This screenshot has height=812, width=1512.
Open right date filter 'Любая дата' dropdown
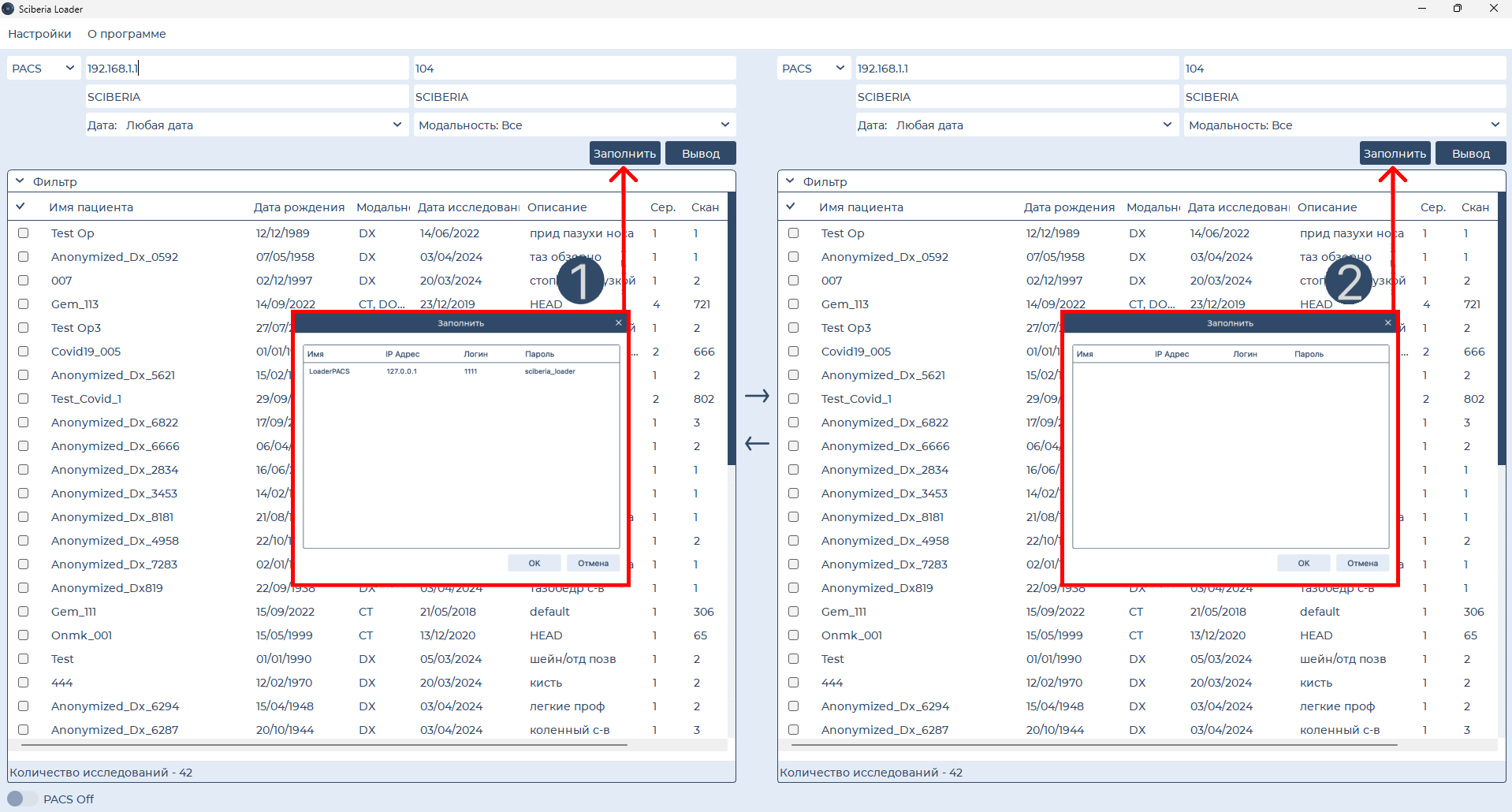click(x=1017, y=125)
